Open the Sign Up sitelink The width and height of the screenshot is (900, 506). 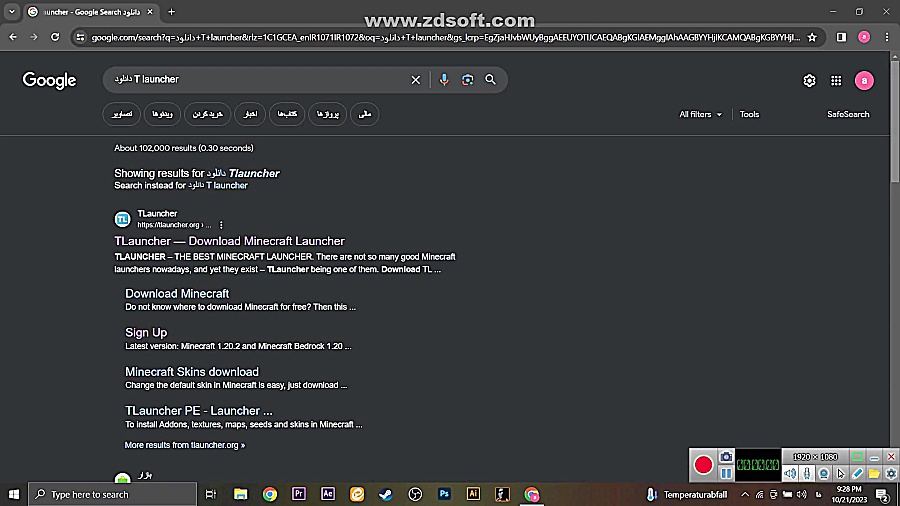(x=146, y=332)
